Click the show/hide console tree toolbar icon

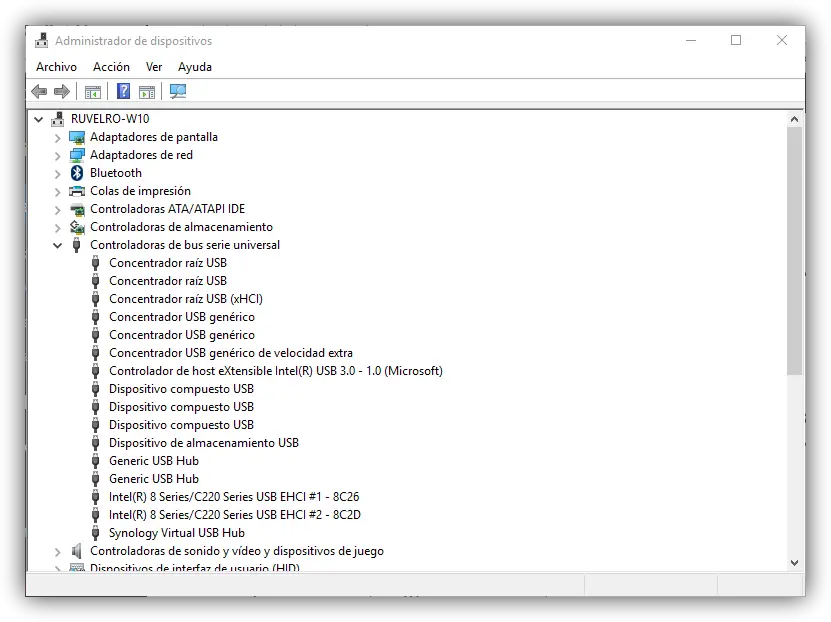(93, 92)
